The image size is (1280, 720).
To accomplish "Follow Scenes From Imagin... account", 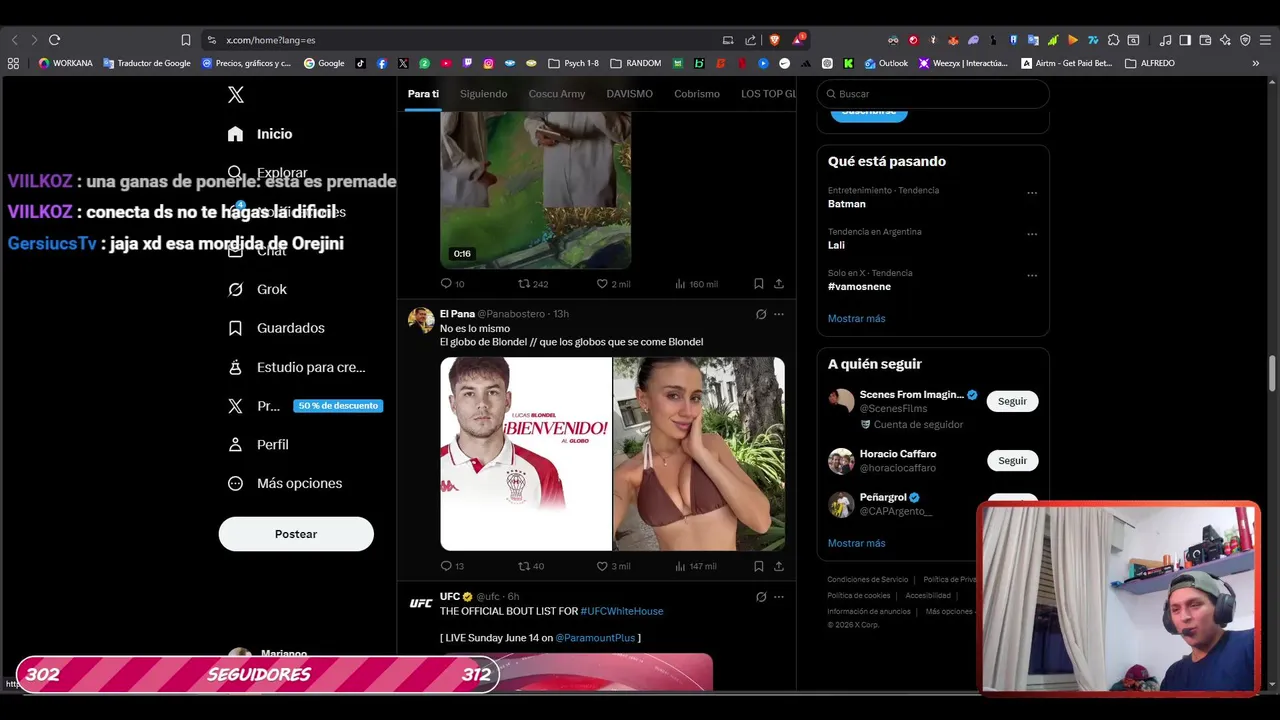I will pyautogui.click(x=1012, y=401).
